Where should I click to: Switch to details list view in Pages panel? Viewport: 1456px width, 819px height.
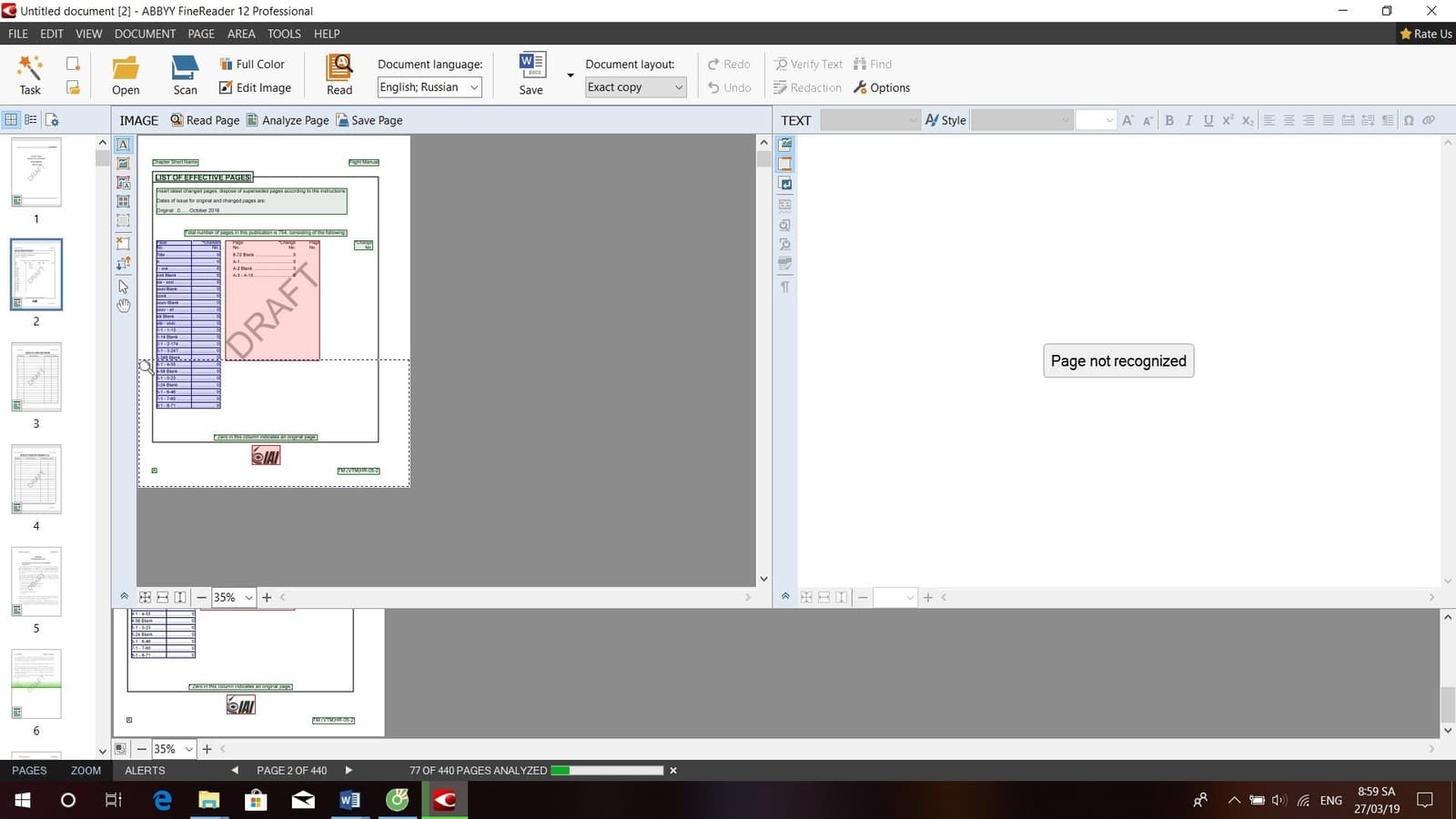pos(31,119)
